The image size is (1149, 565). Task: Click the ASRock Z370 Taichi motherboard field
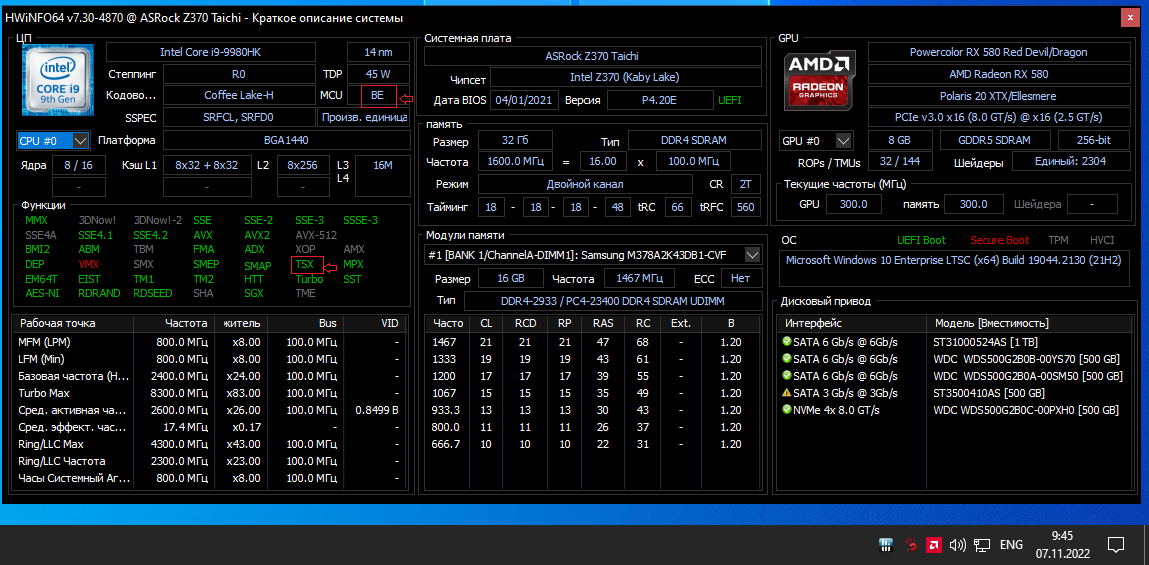[594, 56]
